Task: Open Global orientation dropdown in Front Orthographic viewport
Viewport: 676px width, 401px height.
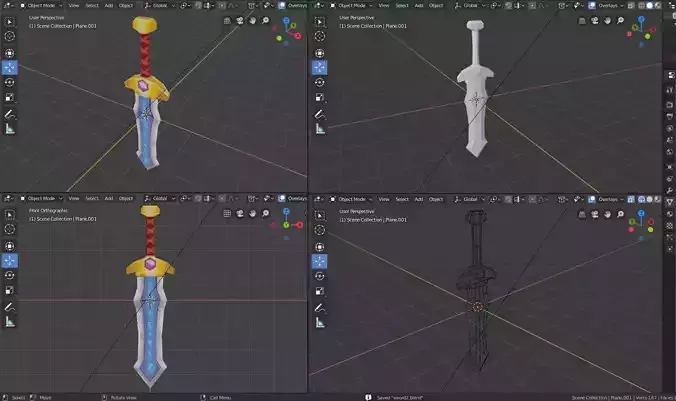Action: coord(160,198)
